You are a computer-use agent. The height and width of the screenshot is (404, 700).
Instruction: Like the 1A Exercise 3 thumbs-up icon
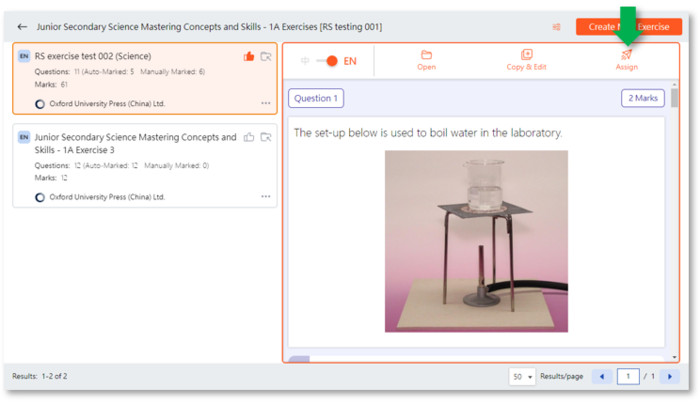pos(249,137)
